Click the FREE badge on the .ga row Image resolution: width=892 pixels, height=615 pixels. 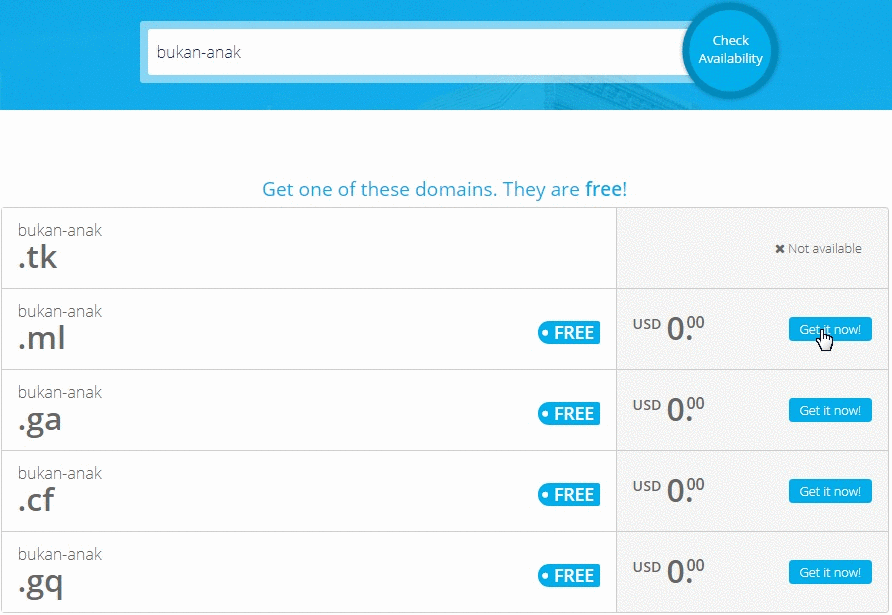(568, 413)
